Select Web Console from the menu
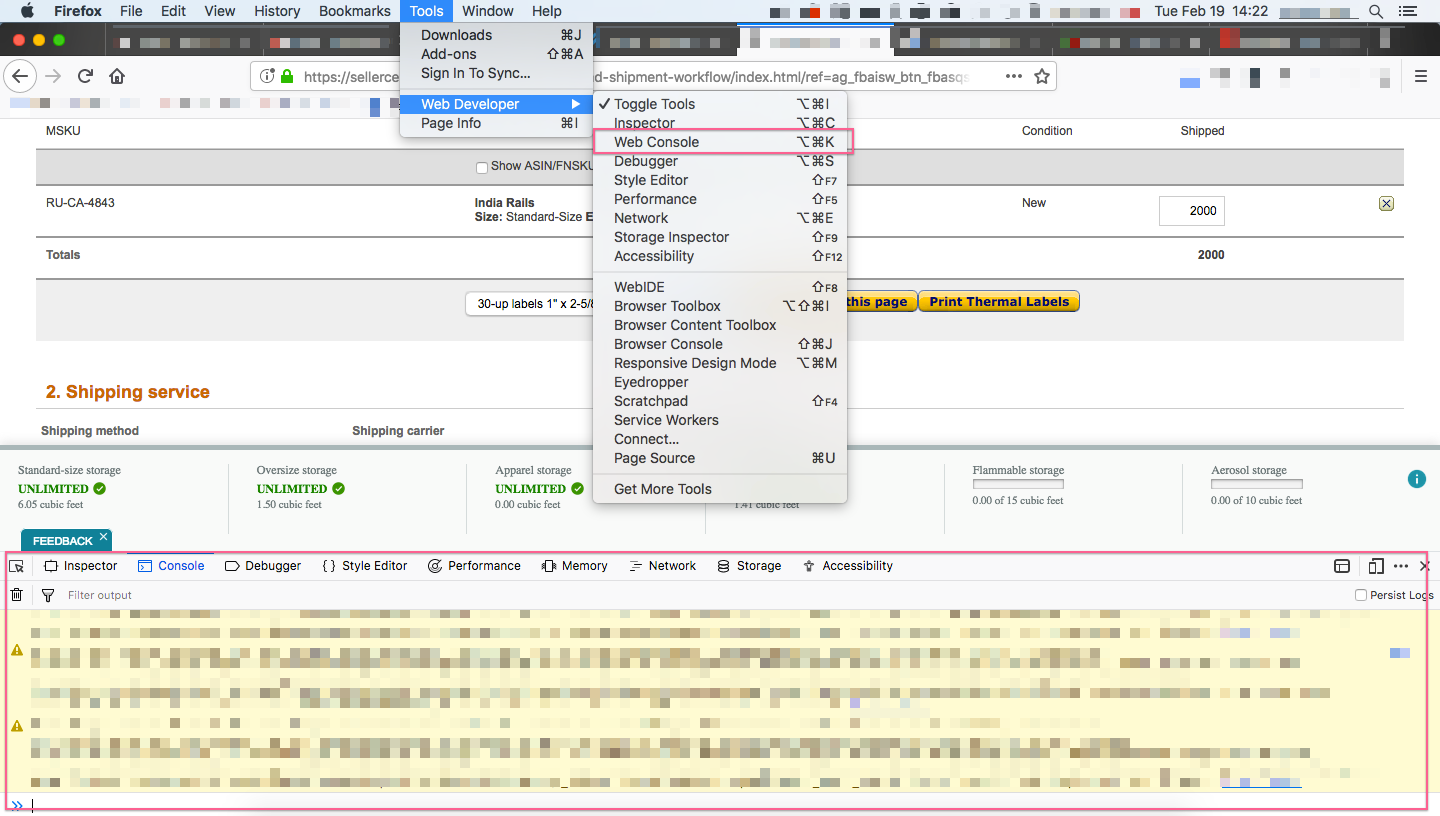The height and width of the screenshot is (816, 1440). pyautogui.click(x=656, y=142)
